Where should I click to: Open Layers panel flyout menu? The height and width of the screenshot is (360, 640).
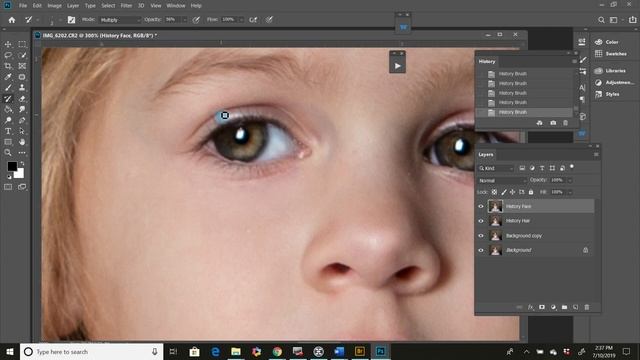point(596,155)
